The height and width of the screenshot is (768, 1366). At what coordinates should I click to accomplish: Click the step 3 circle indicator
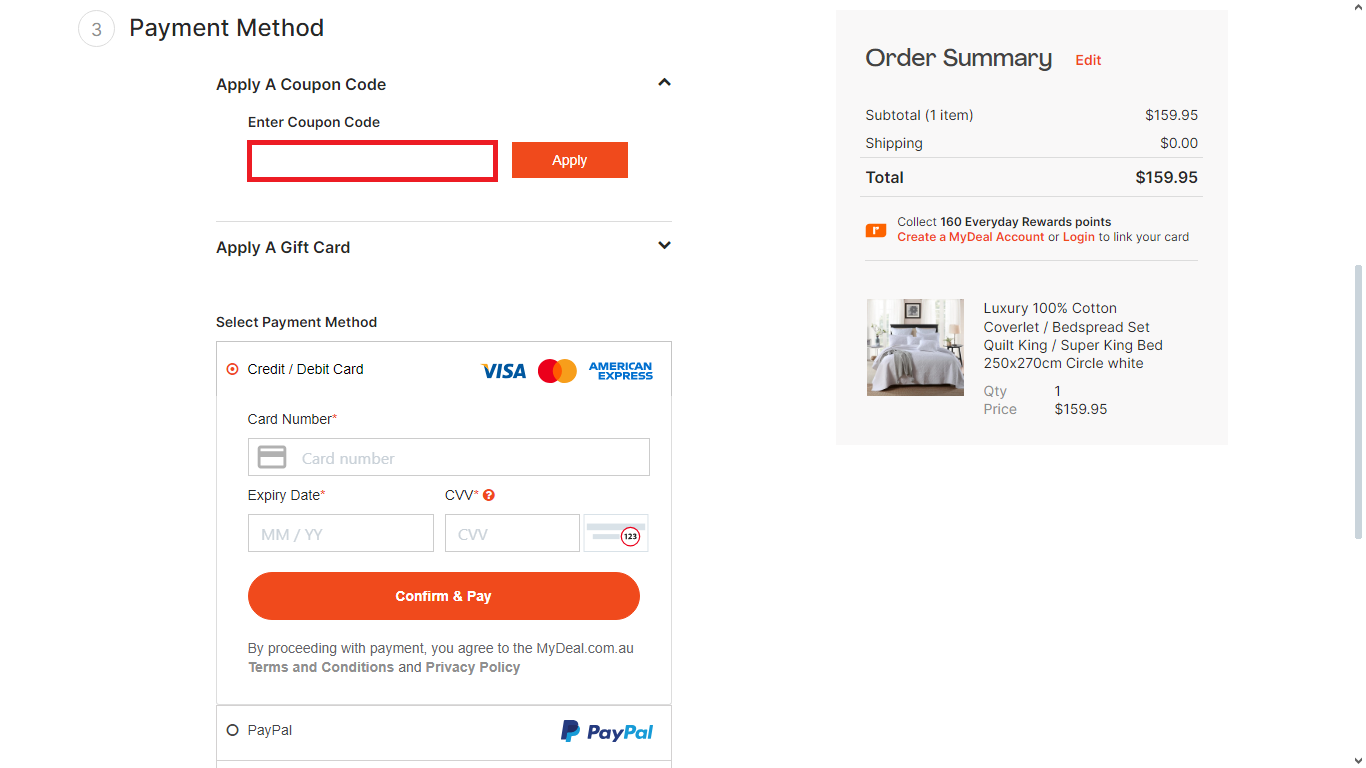tap(95, 29)
